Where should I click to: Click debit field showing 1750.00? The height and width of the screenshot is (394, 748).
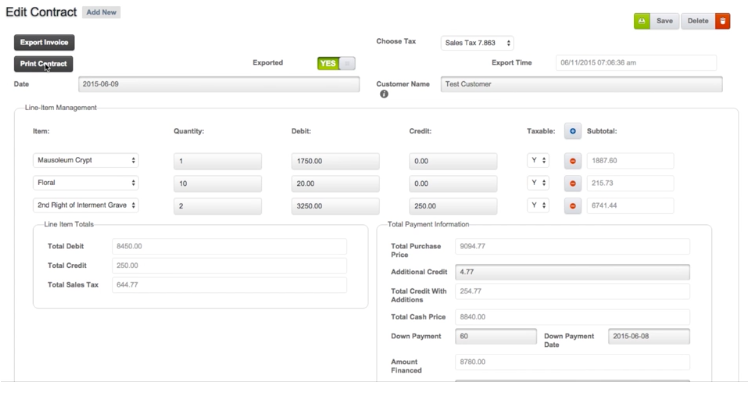pos(335,161)
